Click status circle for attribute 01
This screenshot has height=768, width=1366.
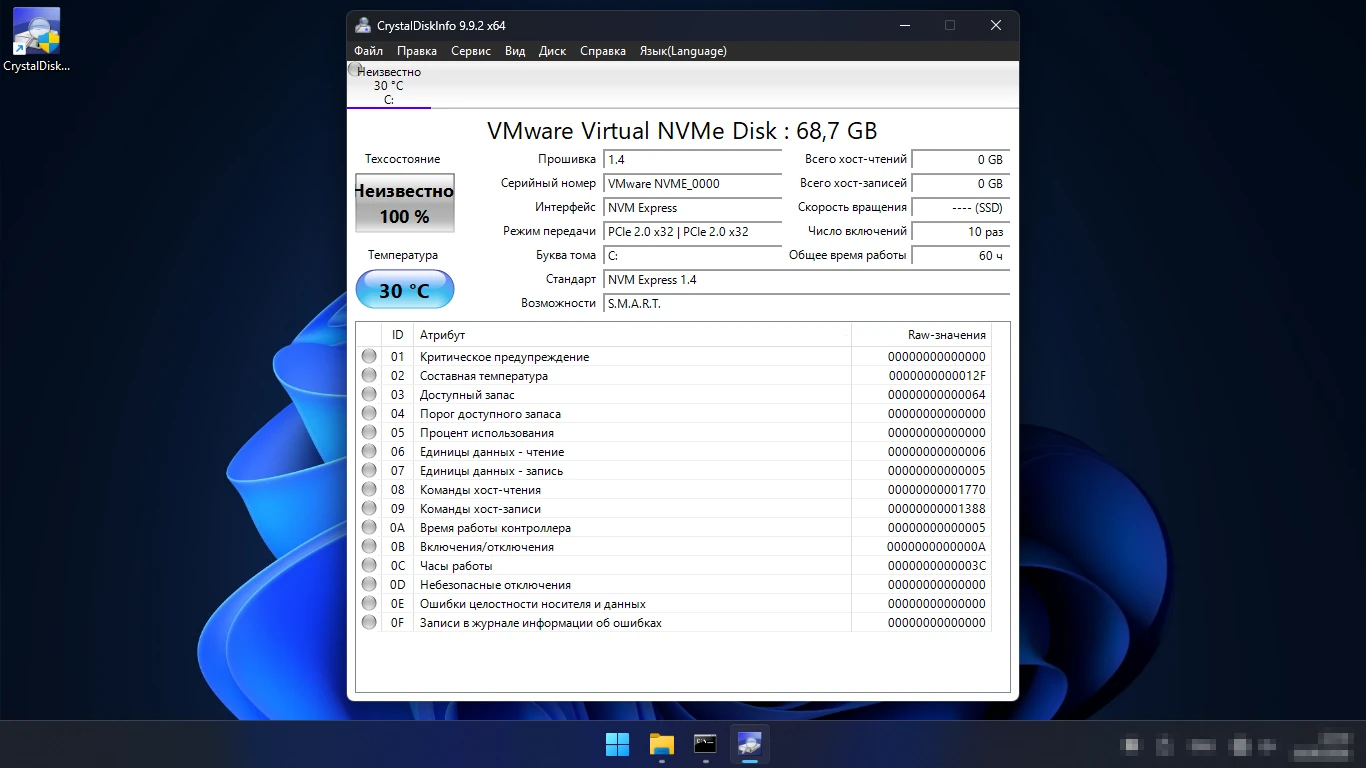pos(369,357)
